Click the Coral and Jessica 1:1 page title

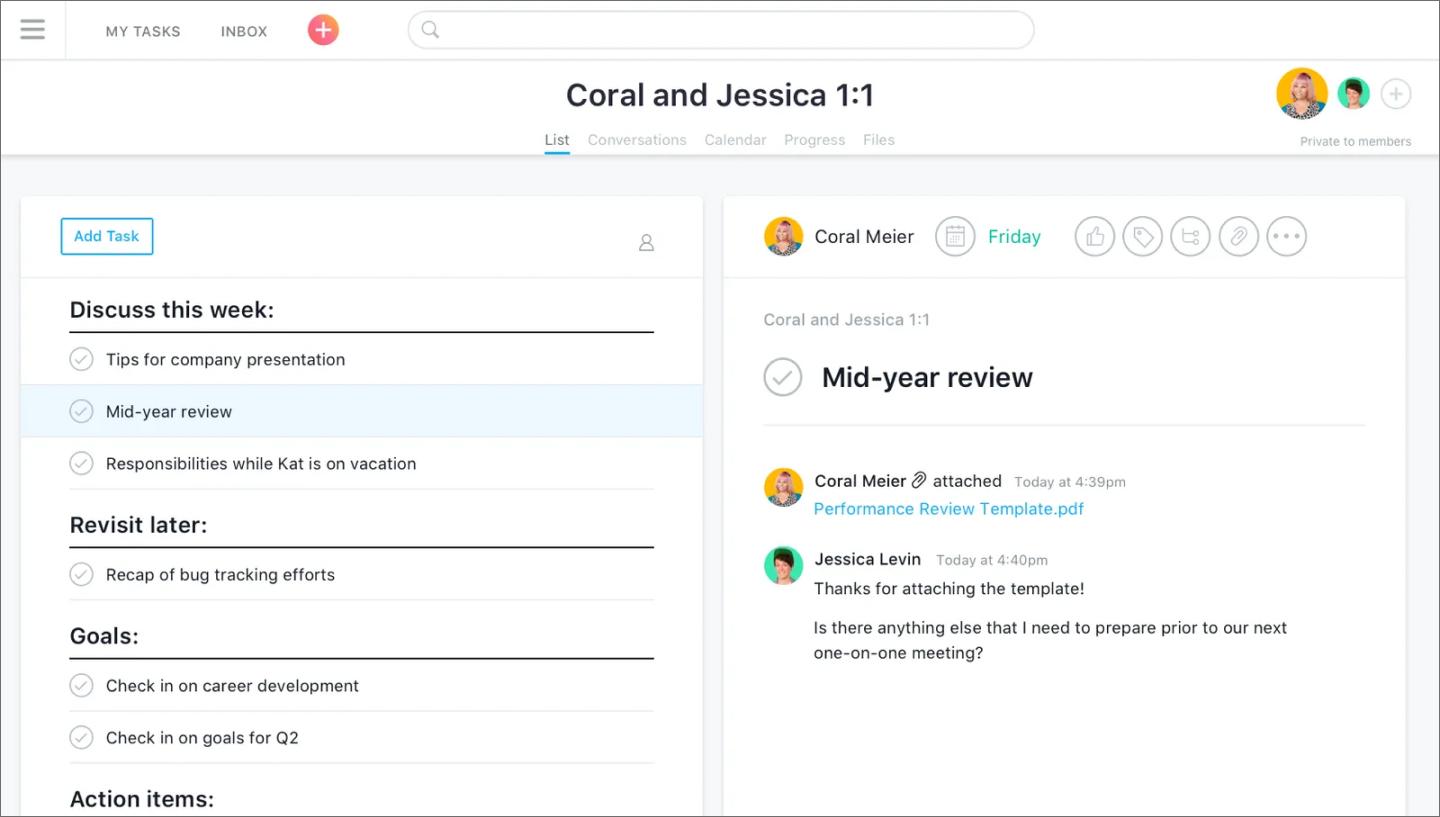pyautogui.click(x=720, y=95)
